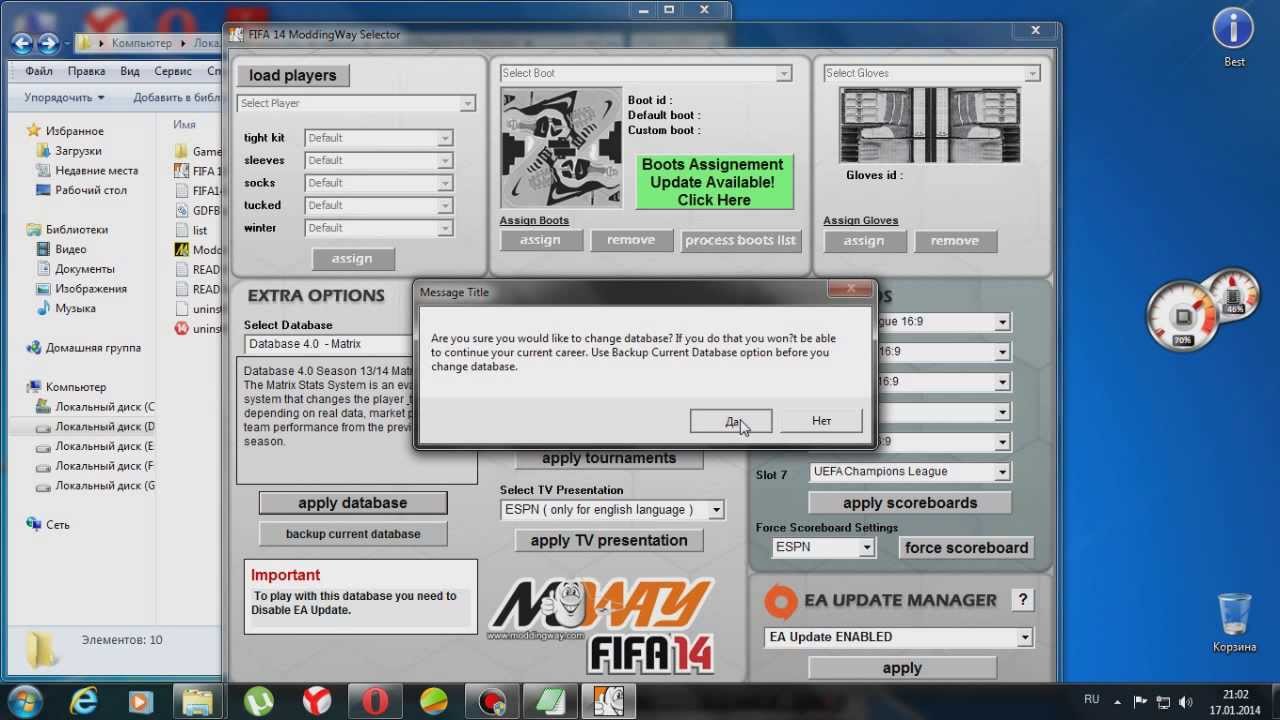Open Файл menu in Explorer
The width and height of the screenshot is (1280, 720).
(39, 72)
